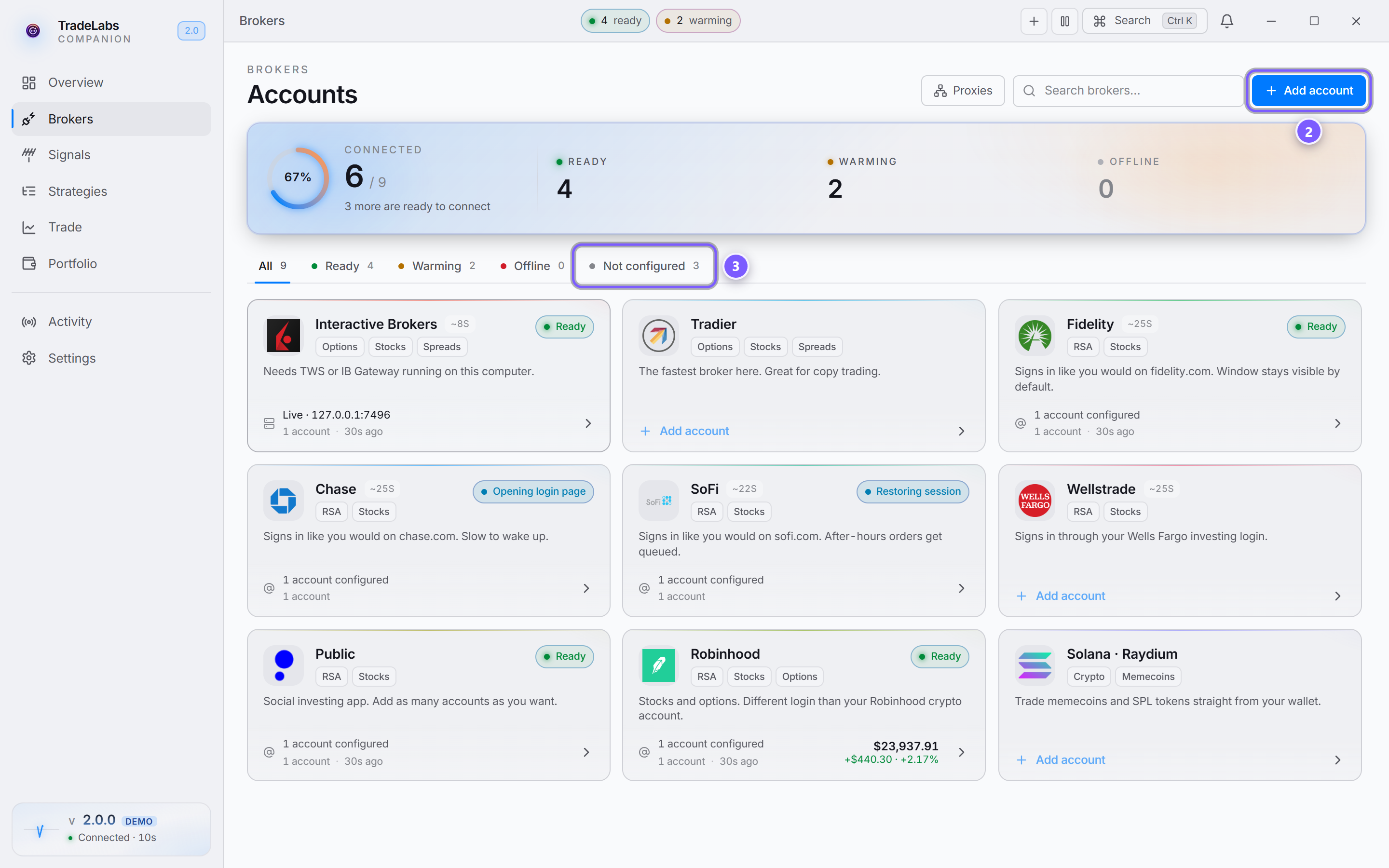Click the Chase logo

point(284,501)
